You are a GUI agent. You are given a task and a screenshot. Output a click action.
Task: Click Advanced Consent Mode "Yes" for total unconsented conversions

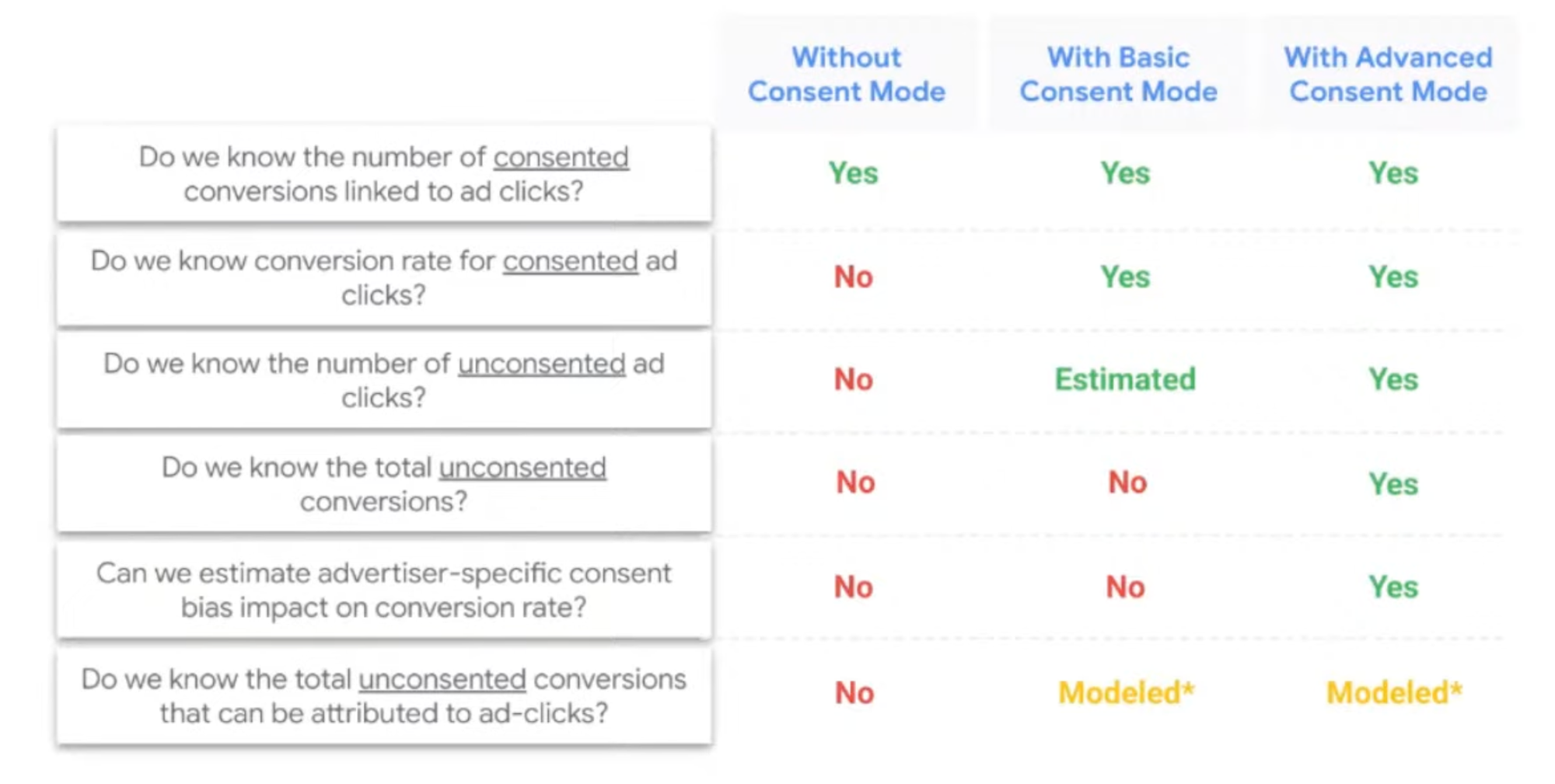pyautogui.click(x=1393, y=485)
